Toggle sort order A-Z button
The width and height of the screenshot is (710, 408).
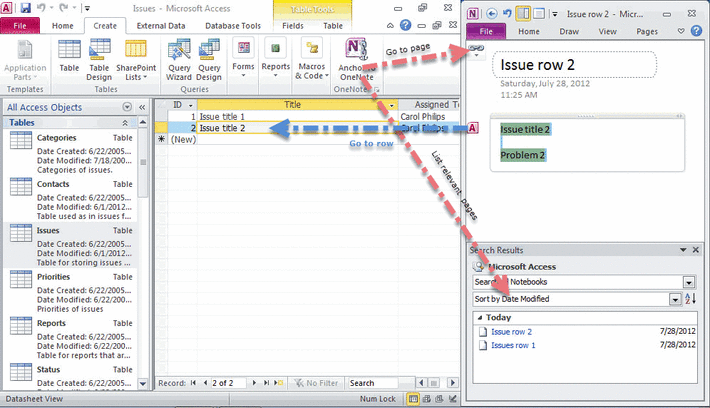[690, 299]
